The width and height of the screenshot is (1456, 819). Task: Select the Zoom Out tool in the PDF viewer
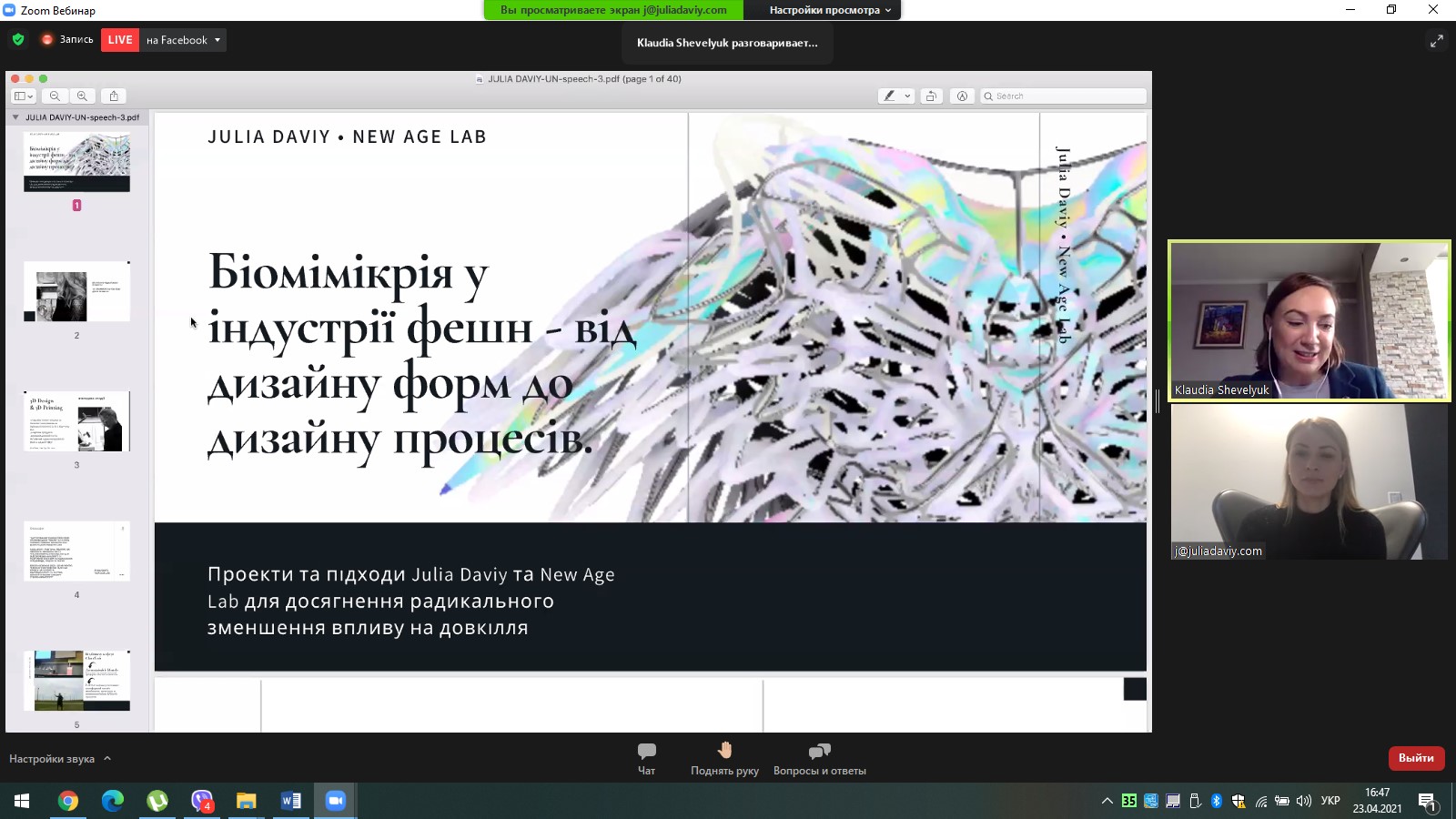click(x=56, y=95)
